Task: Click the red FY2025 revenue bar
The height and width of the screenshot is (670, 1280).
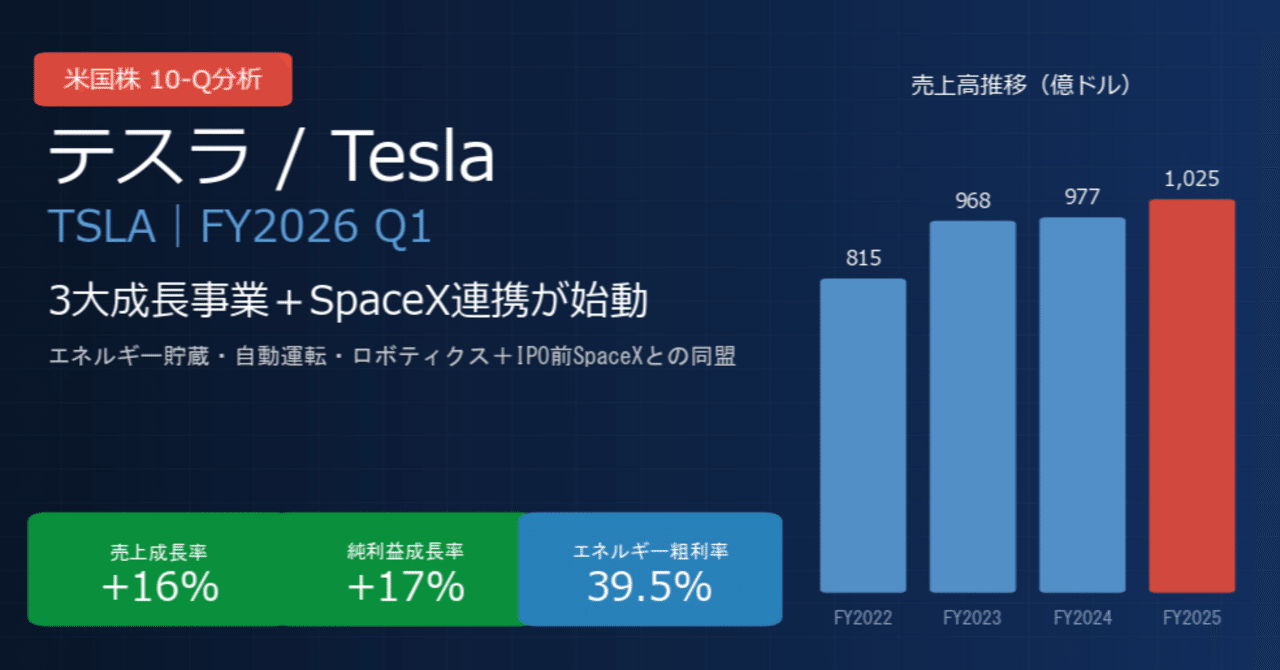Action: [1192, 396]
